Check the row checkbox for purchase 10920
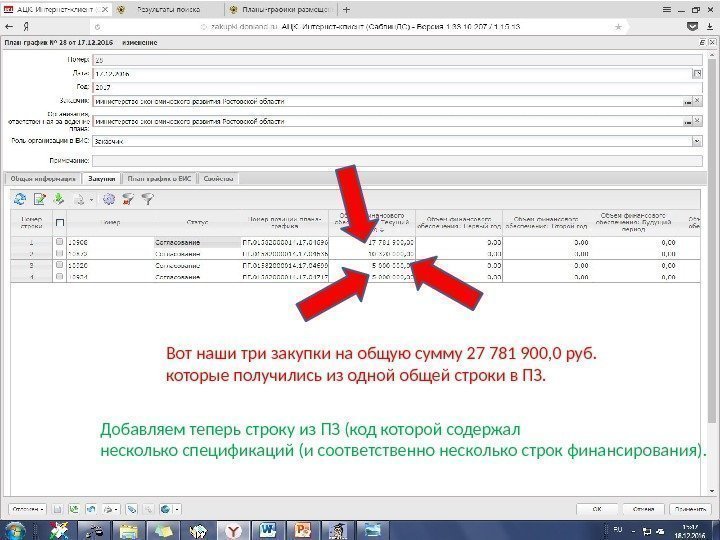The image size is (720, 540). click(x=59, y=265)
